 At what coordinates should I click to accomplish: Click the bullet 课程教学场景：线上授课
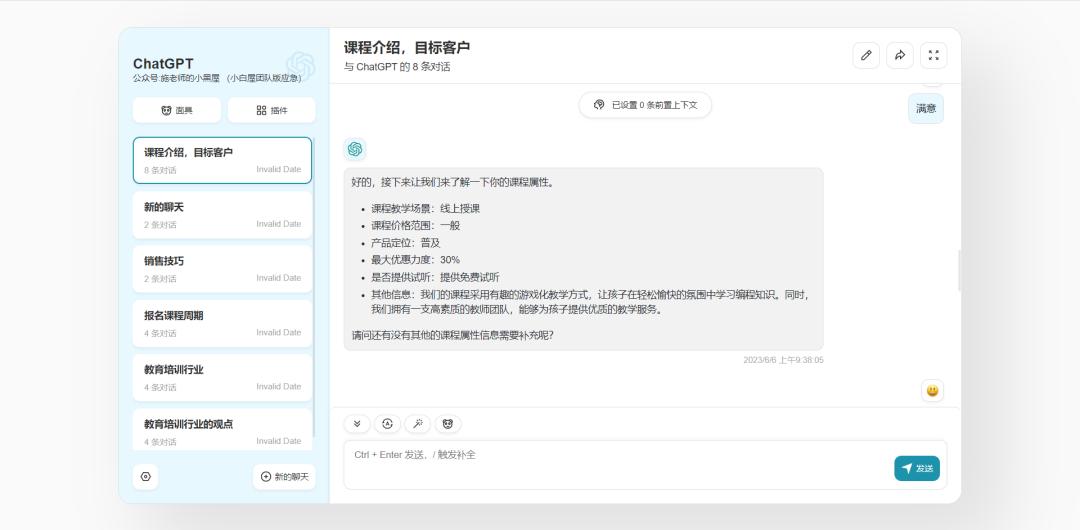(x=426, y=208)
